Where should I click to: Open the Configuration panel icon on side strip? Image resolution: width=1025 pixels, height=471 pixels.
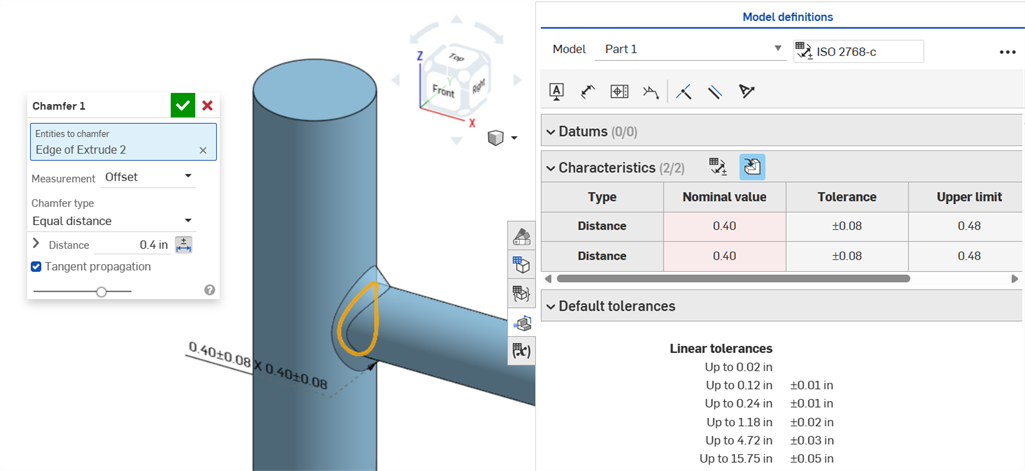[x=522, y=265]
